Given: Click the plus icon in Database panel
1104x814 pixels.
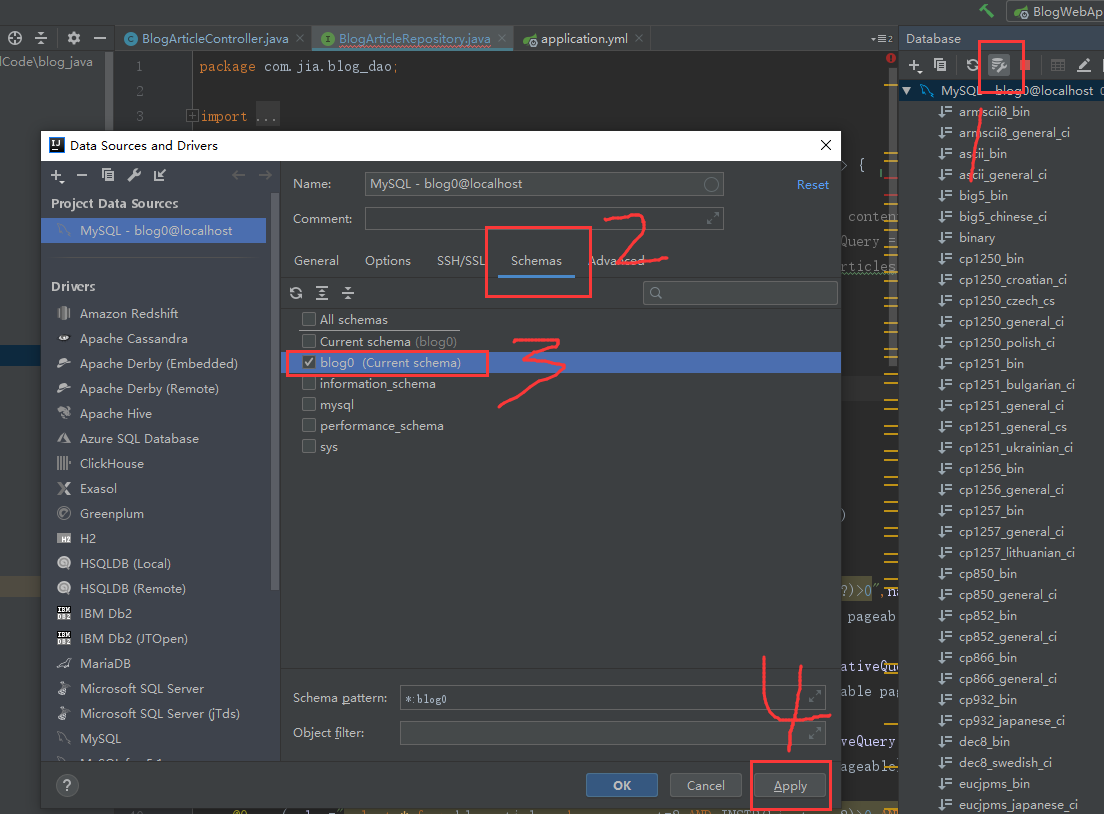Looking at the screenshot, I should pos(915,65).
